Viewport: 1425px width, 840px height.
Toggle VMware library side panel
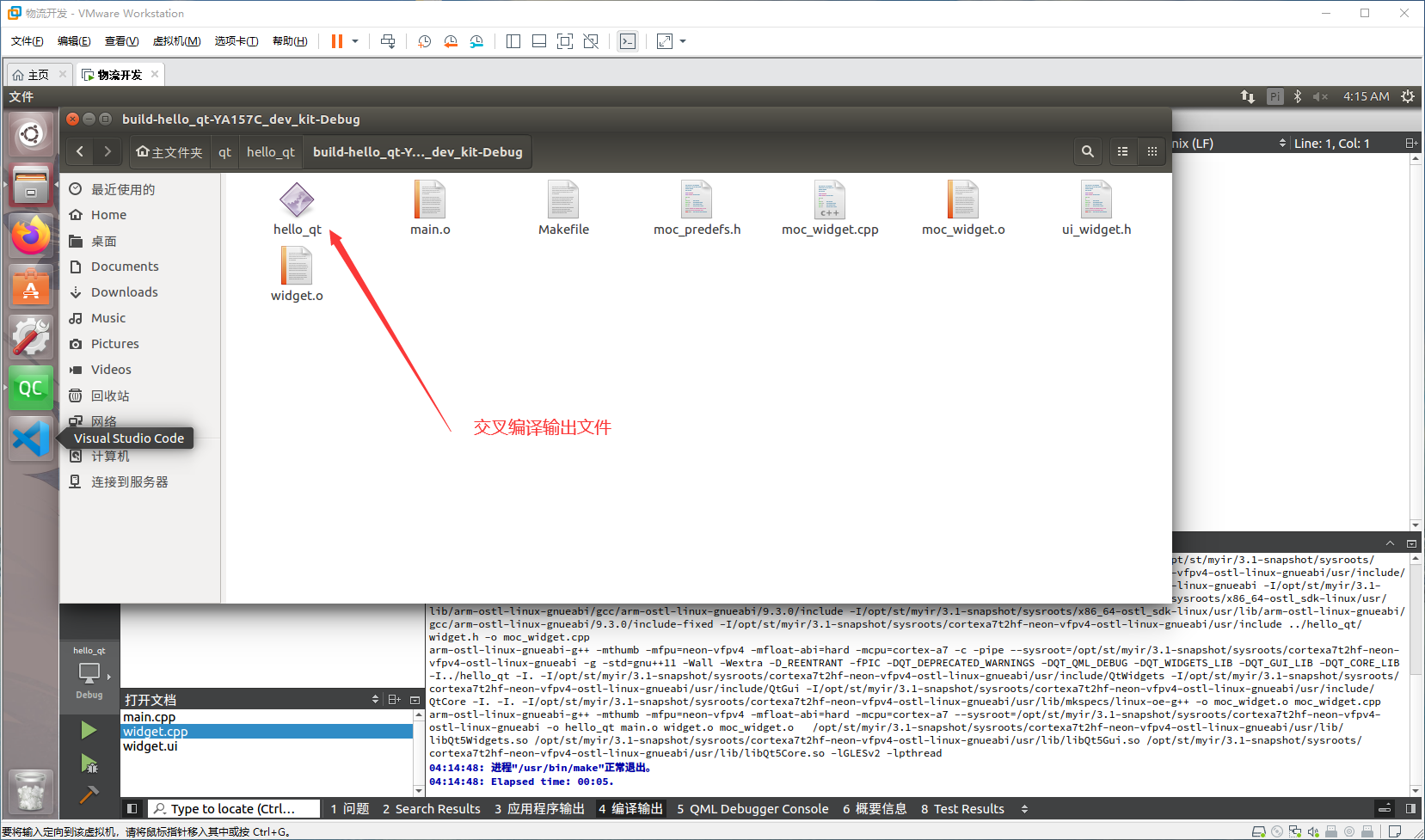point(513,41)
